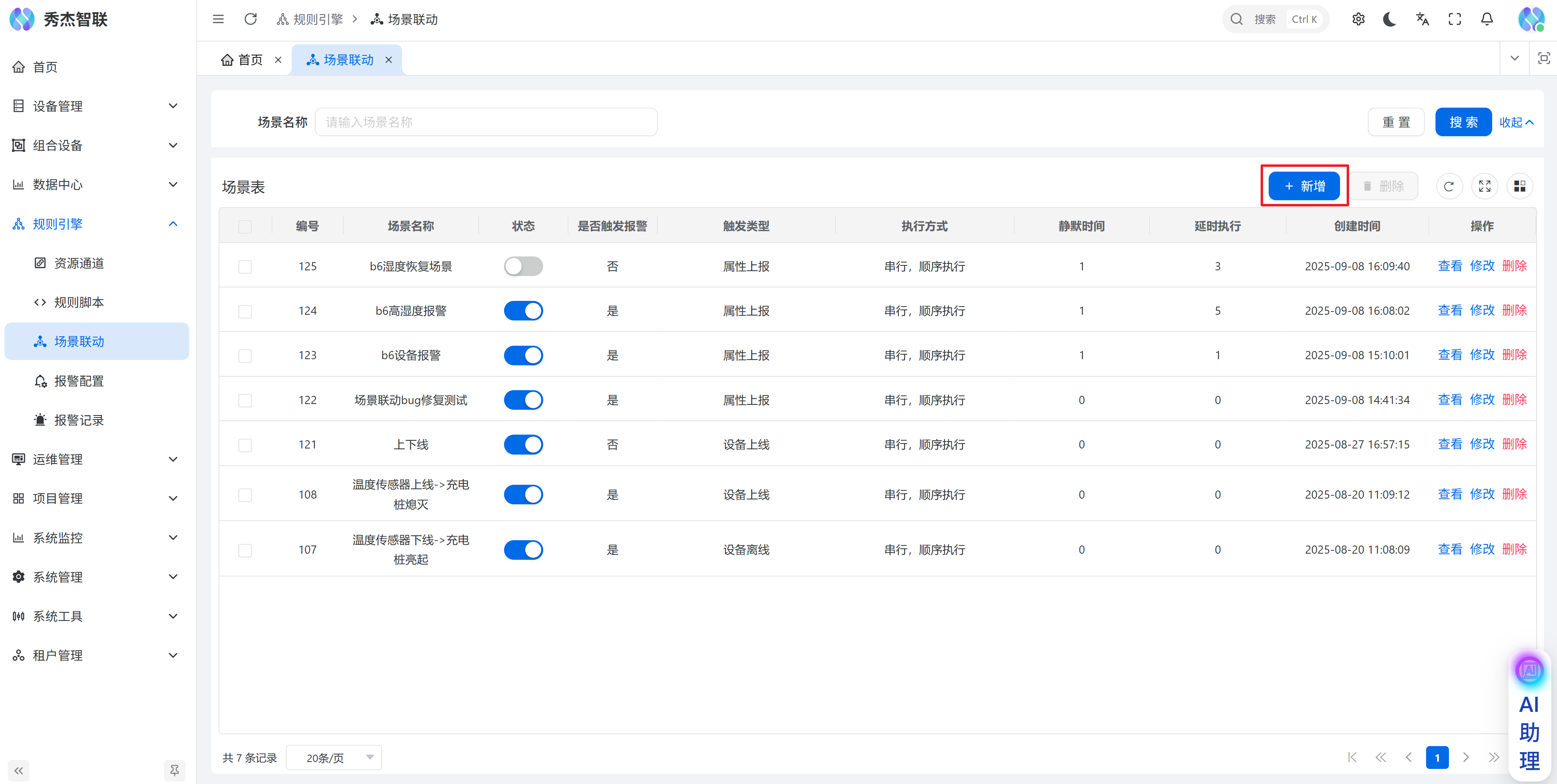Open 报警配置 in the sidebar
The width and height of the screenshot is (1557, 784).
pos(79,381)
